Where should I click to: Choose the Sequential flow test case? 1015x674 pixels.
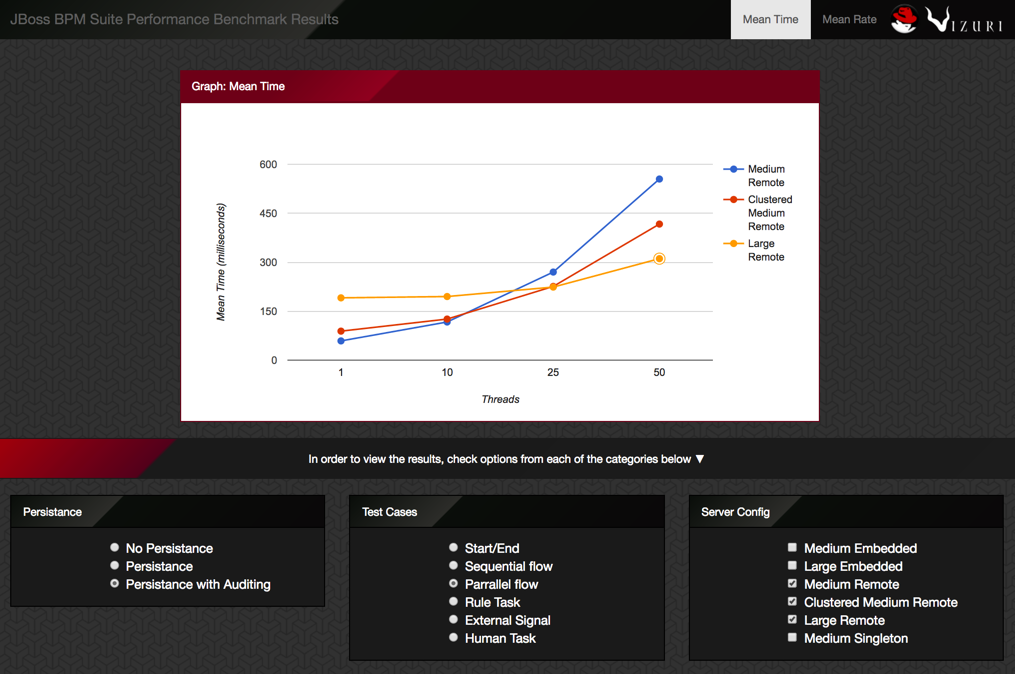[453, 566]
